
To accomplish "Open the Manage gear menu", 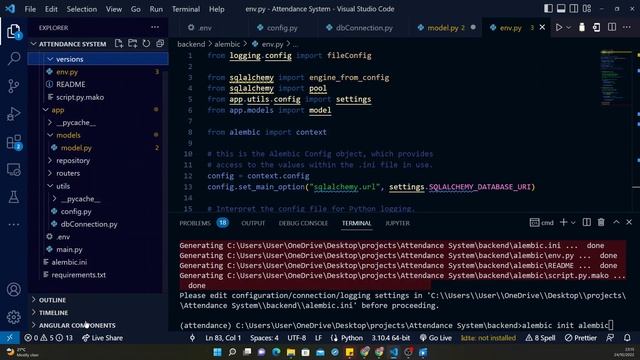I will (13, 317).
